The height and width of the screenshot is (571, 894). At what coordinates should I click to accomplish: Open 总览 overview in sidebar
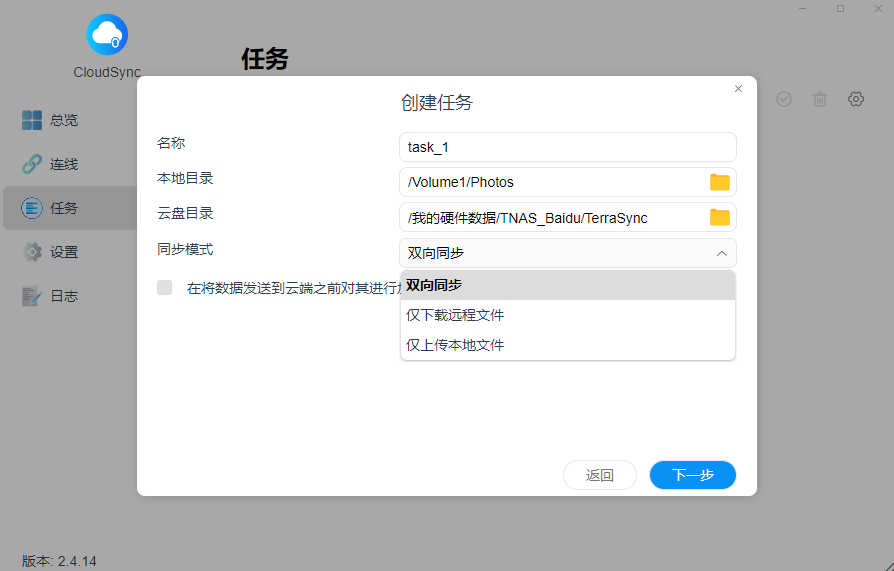[x=64, y=120]
